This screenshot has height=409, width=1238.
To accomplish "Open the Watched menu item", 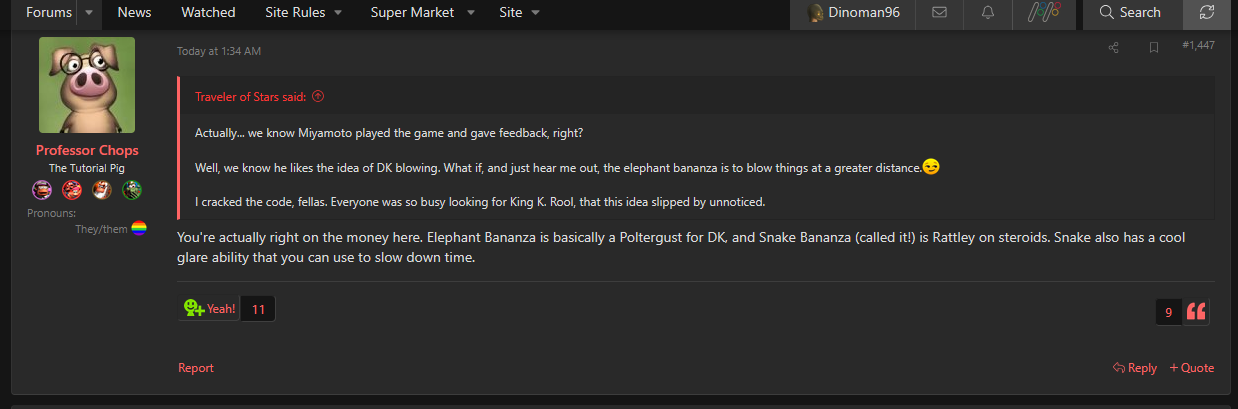I will (x=208, y=13).
